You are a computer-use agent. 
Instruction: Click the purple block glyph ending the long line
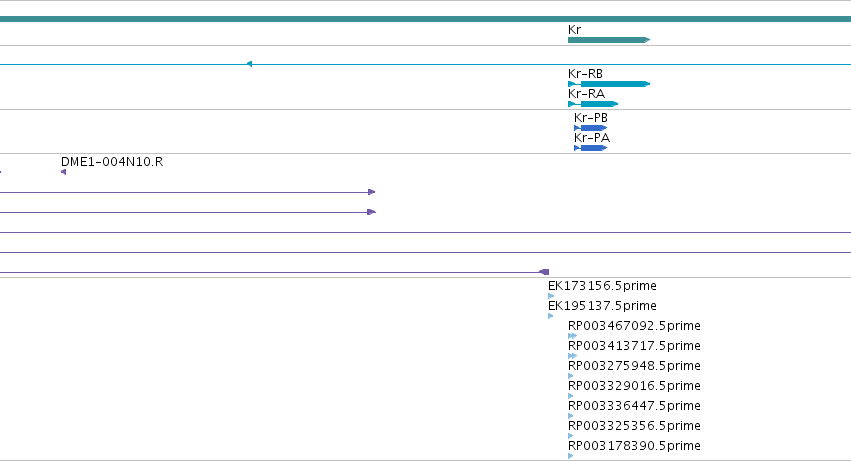point(544,272)
